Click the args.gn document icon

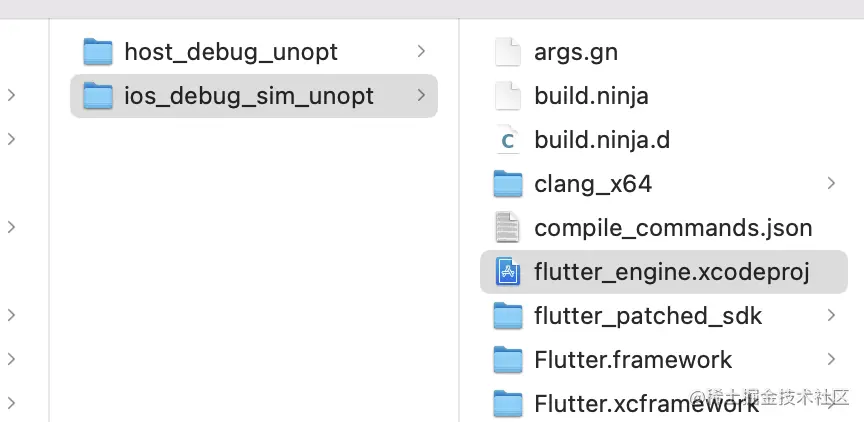point(508,51)
